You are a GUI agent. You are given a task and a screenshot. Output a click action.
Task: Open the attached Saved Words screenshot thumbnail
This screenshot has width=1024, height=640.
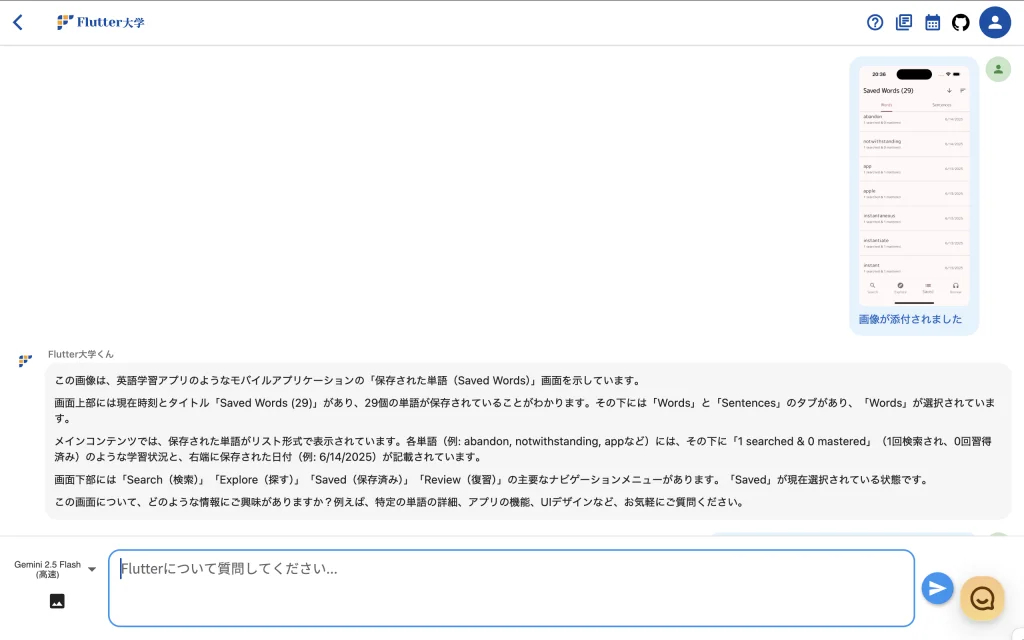coord(914,186)
